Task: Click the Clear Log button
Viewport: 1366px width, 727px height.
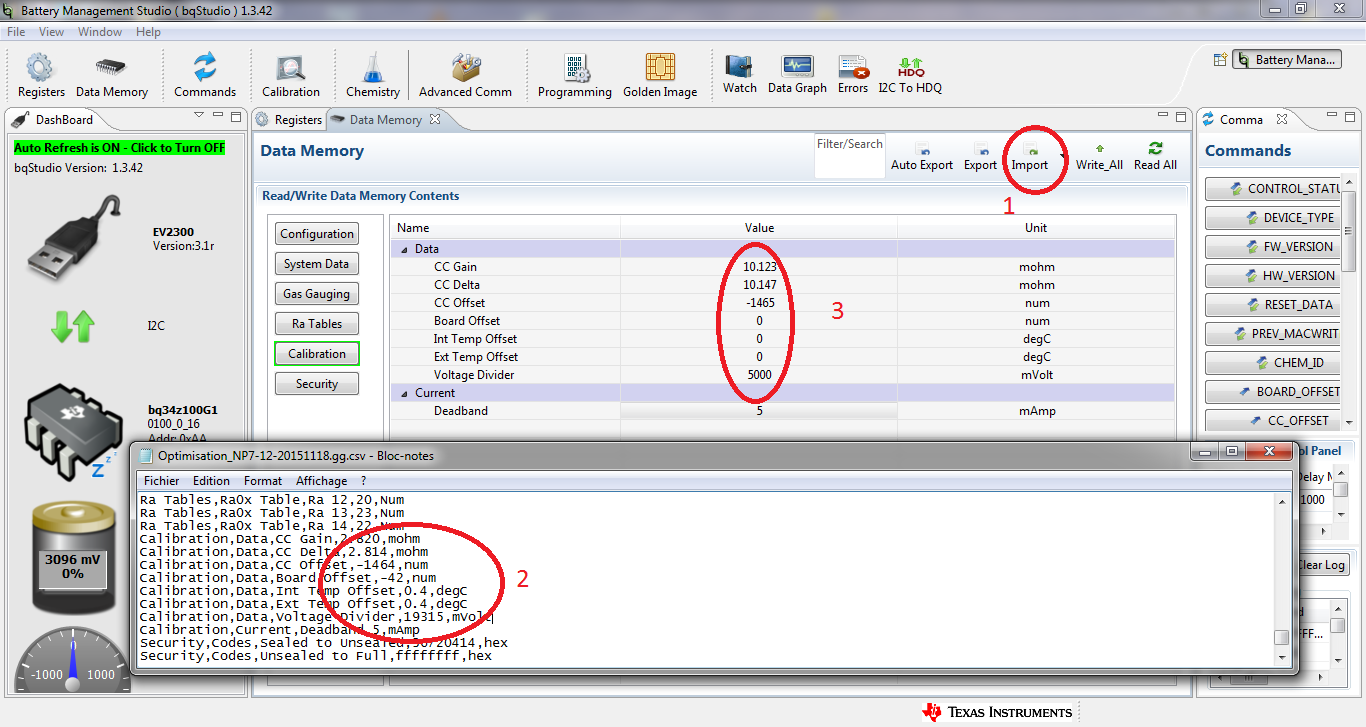Action: [1320, 565]
